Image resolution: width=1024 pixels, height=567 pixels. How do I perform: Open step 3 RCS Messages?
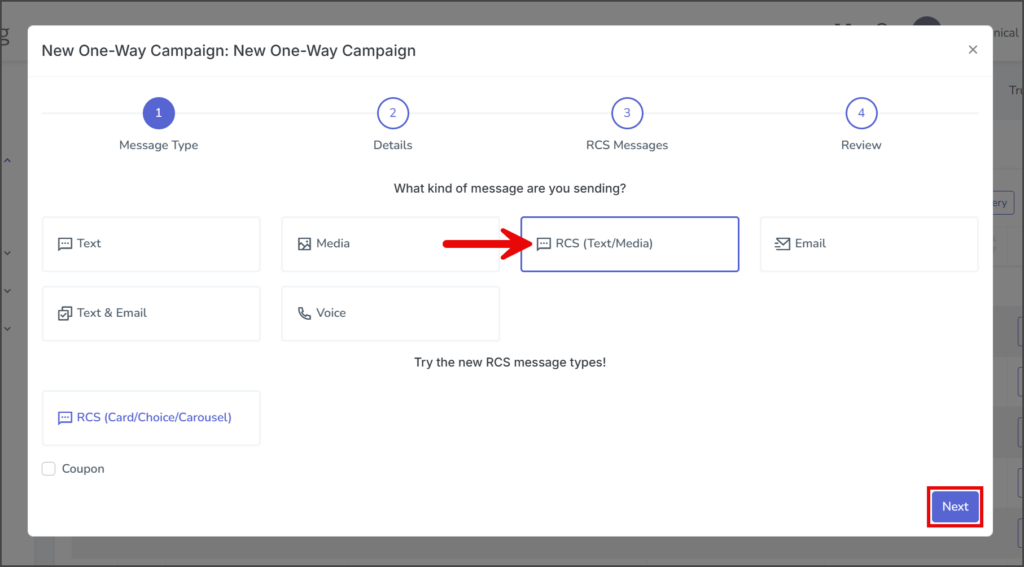tap(627, 113)
